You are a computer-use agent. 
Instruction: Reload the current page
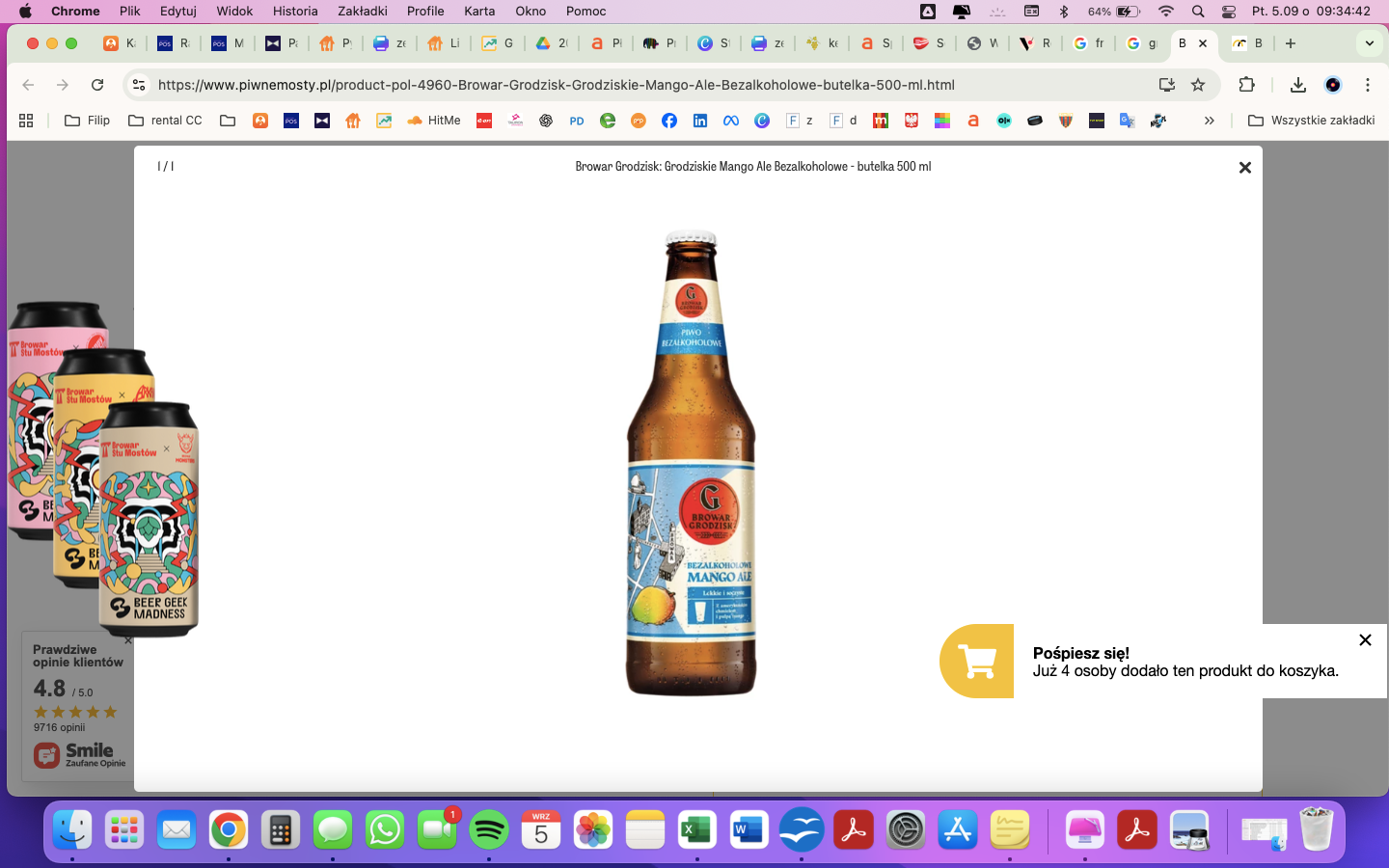[97, 85]
